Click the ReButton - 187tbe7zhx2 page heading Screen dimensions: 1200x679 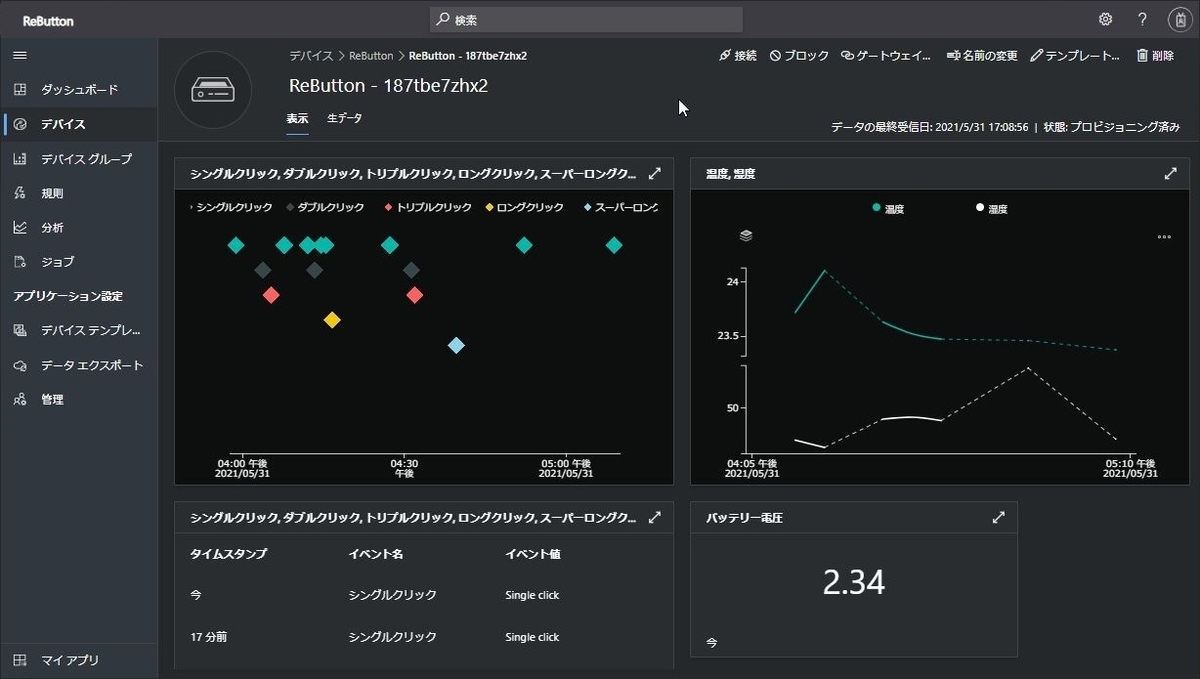388,86
